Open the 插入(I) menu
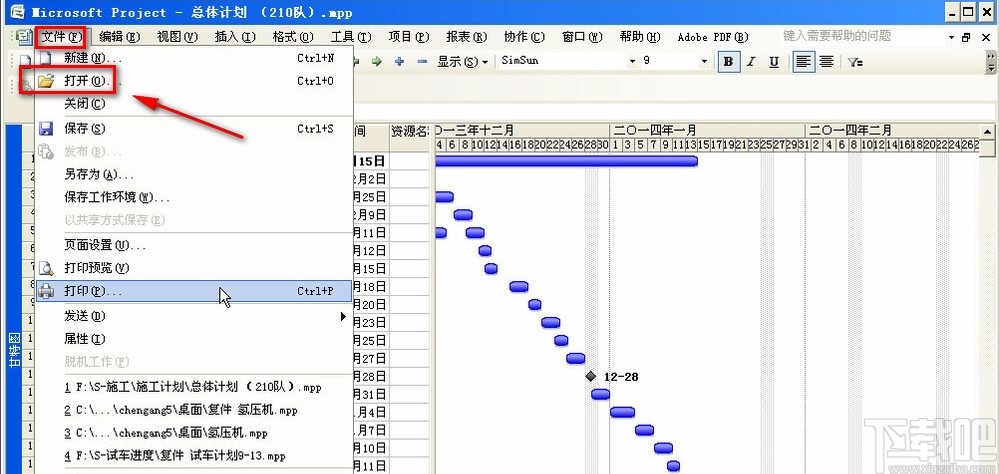 point(235,37)
